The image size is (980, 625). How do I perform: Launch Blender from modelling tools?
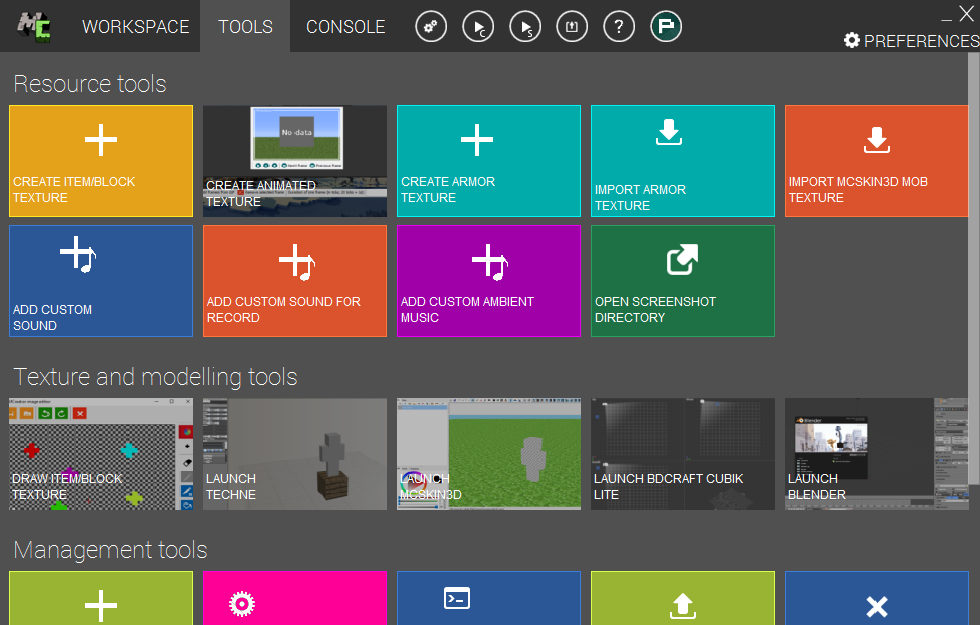tap(877, 454)
